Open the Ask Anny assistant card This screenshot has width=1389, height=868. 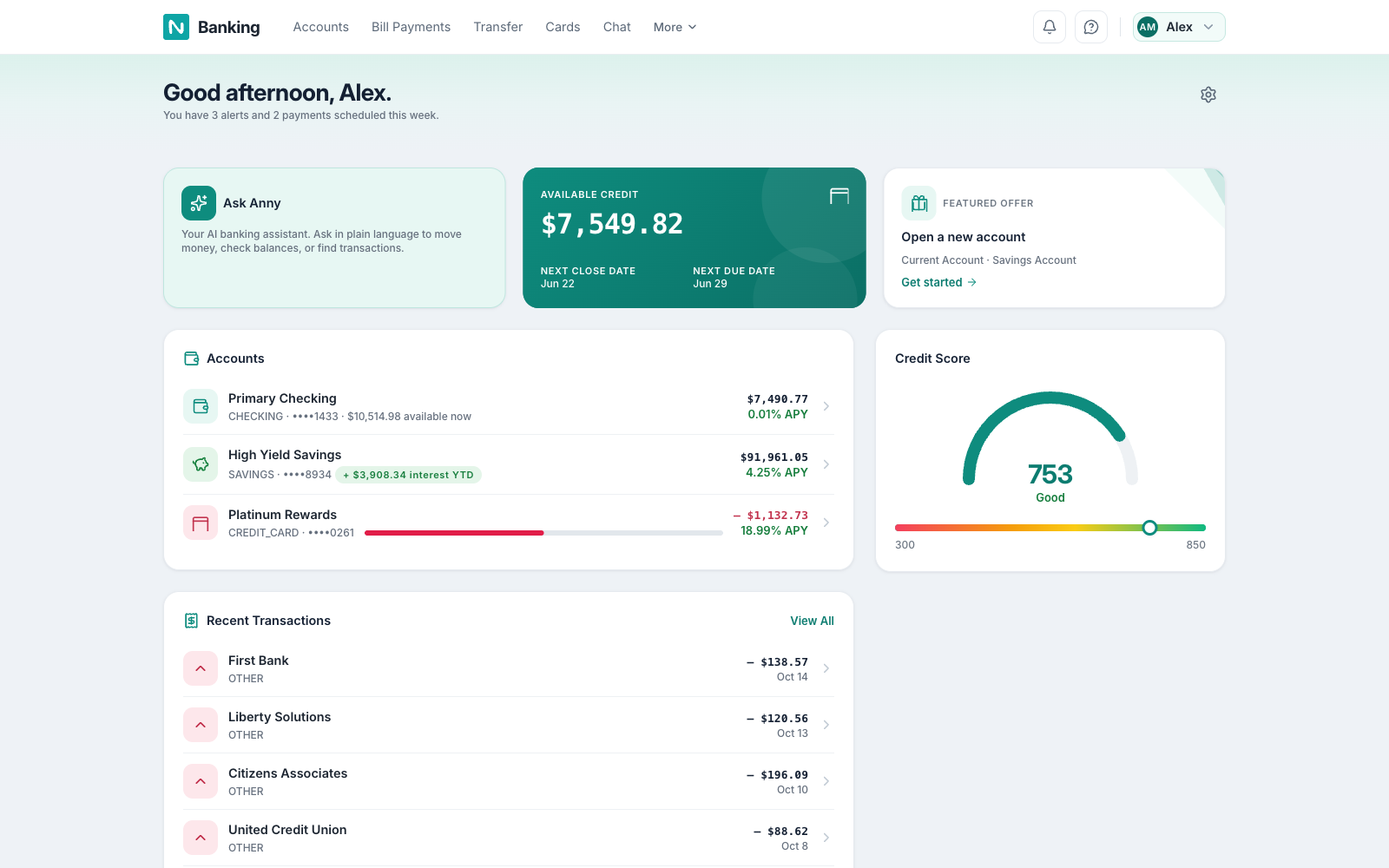(x=334, y=238)
